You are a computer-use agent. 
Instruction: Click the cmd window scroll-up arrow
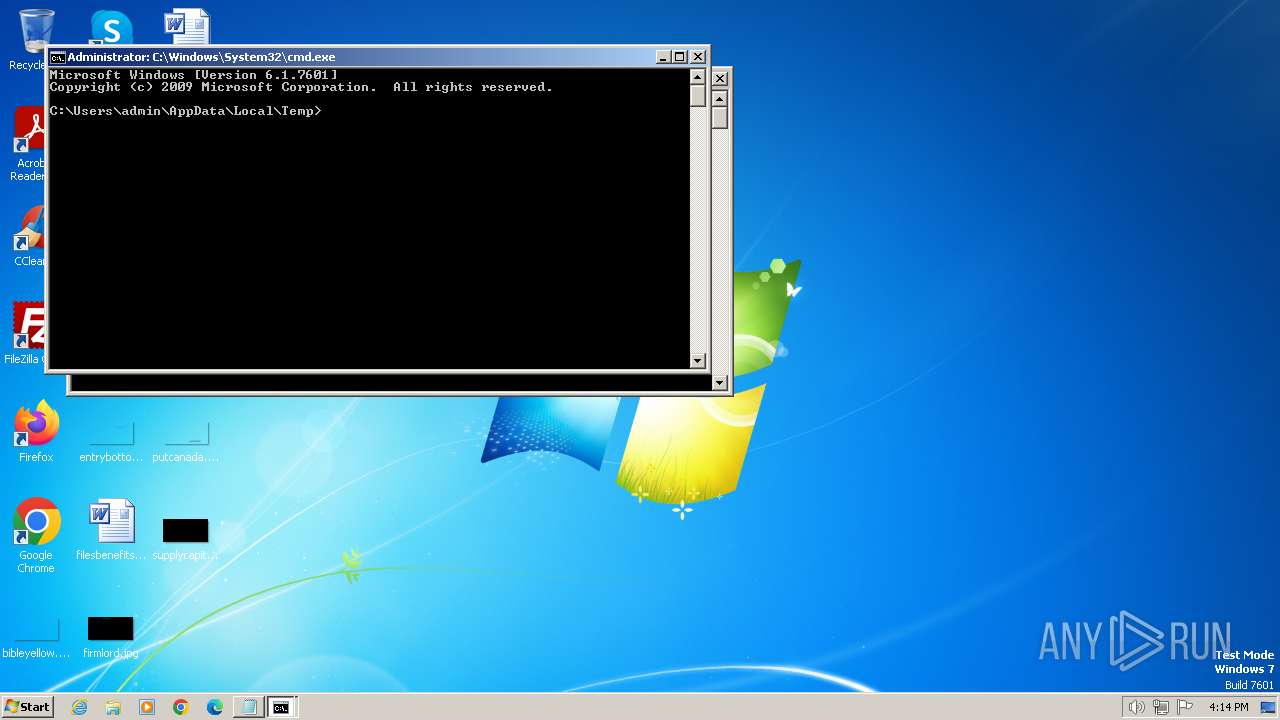click(x=698, y=77)
